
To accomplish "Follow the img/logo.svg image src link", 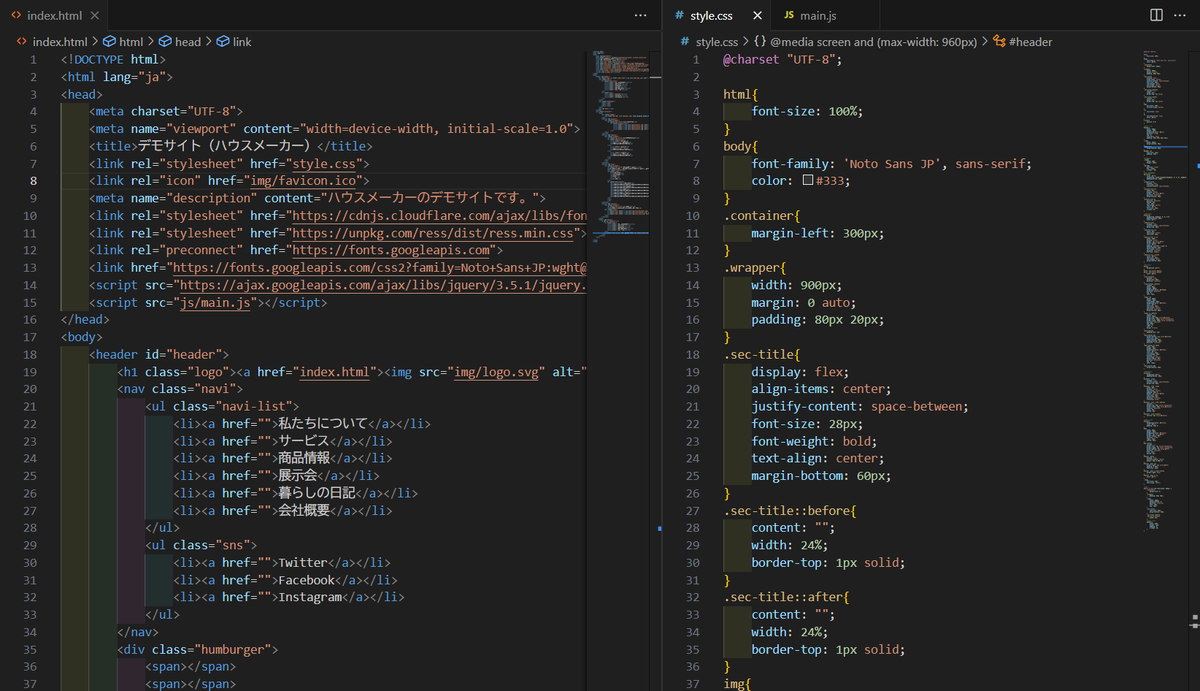I will click(494, 372).
